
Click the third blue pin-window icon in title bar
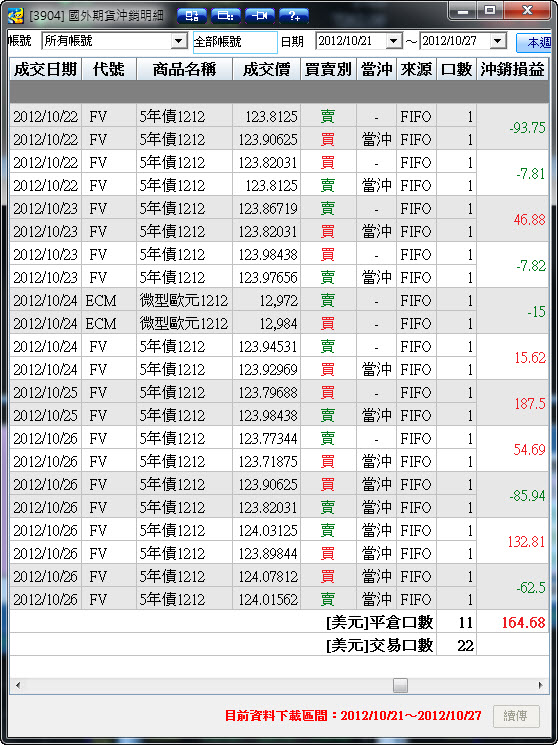click(x=260, y=16)
